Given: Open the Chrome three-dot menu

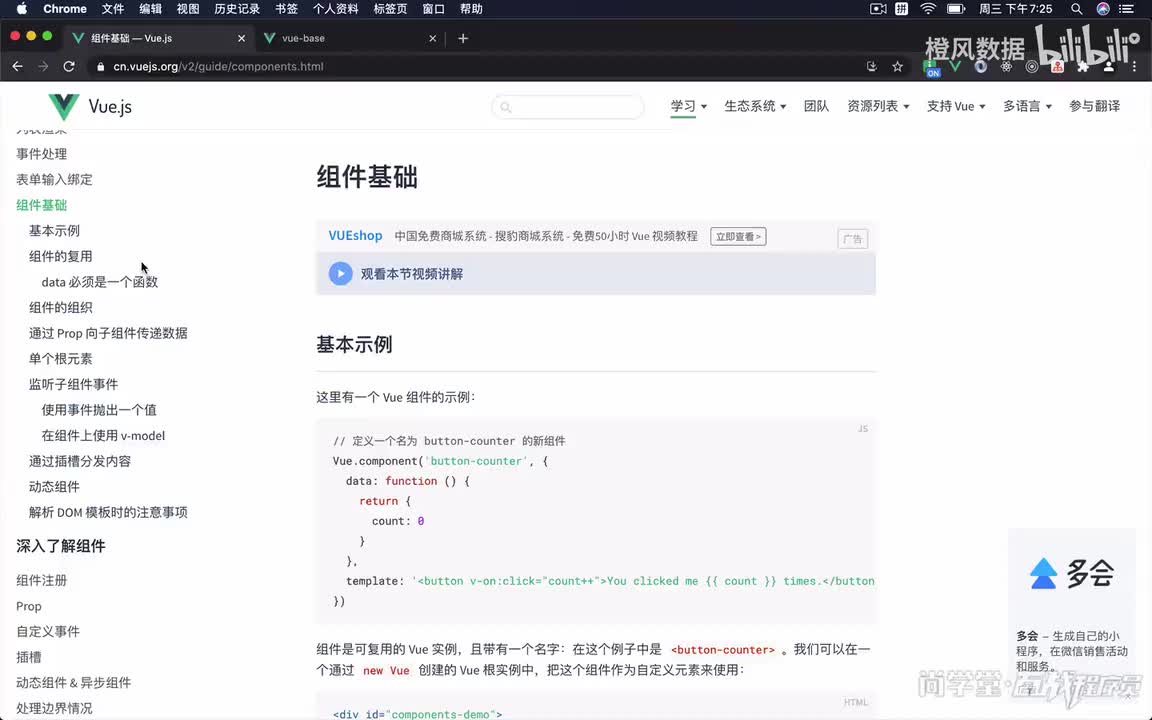Looking at the screenshot, I should tap(1134, 66).
